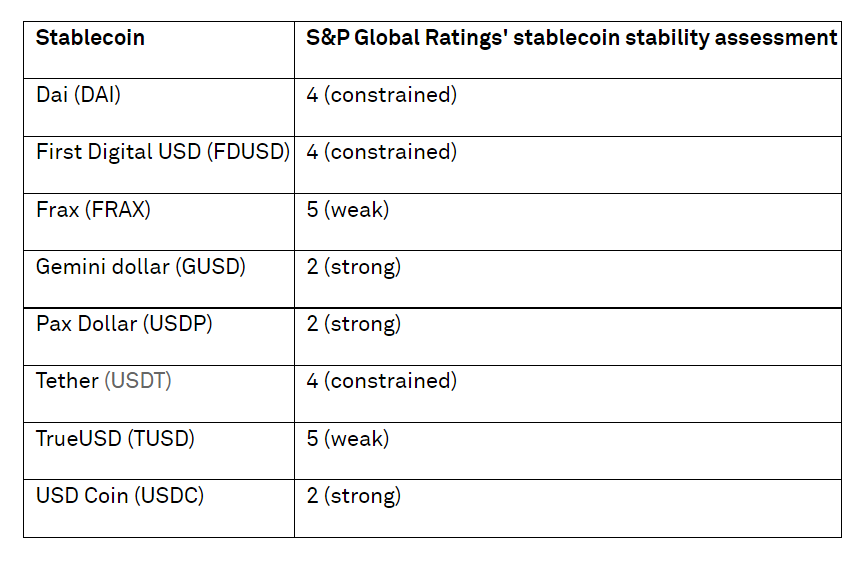Click the gray (USDT) ticker text

point(138,381)
